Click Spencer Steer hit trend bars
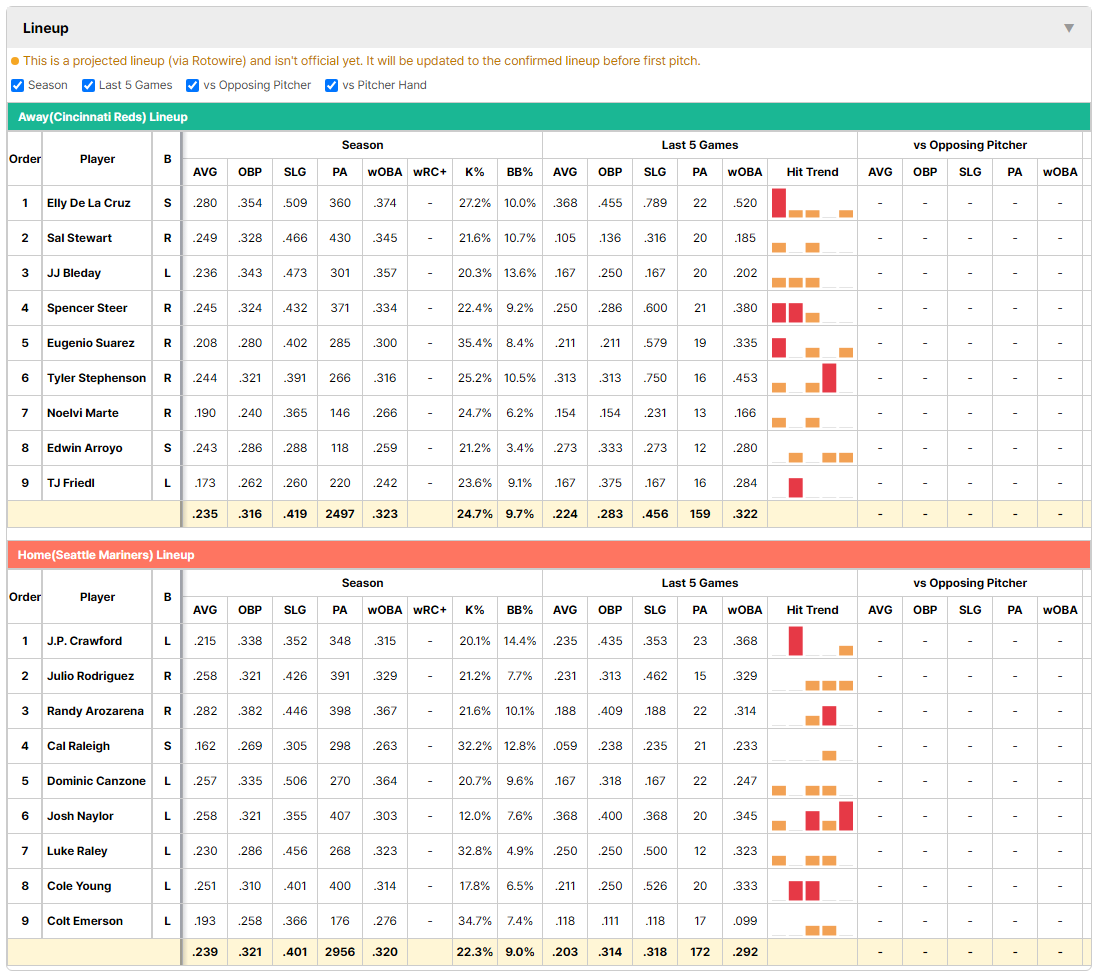 coord(812,308)
